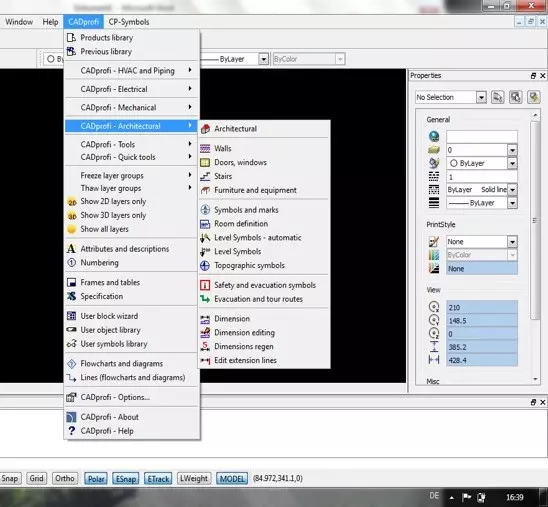Run Dimensions regen
The height and width of the screenshot is (507, 548).
pos(264,347)
